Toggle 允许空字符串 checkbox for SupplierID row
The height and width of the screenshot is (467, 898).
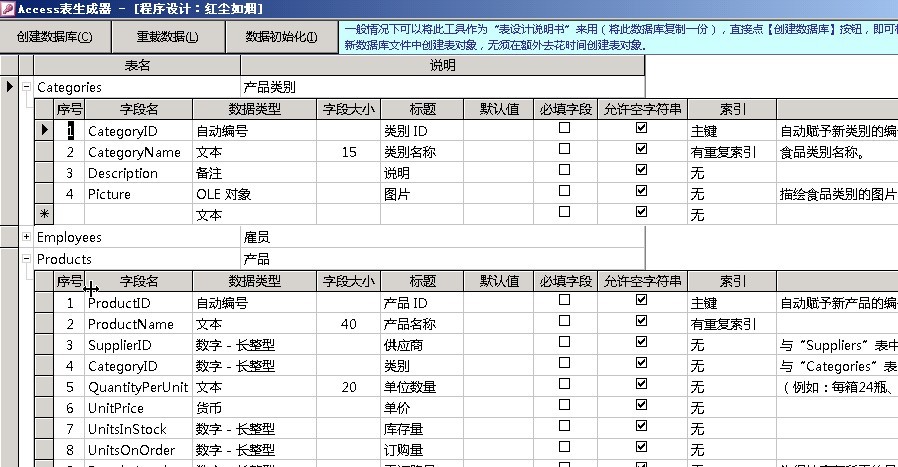(x=641, y=342)
